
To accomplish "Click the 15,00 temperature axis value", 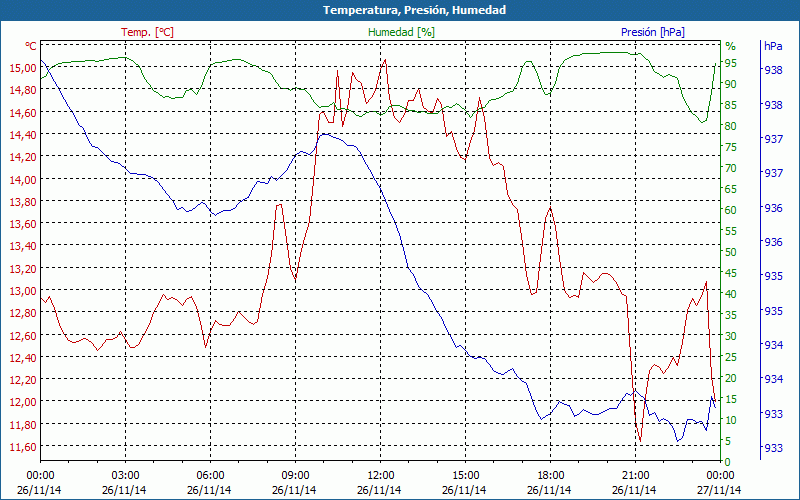I will (21, 68).
